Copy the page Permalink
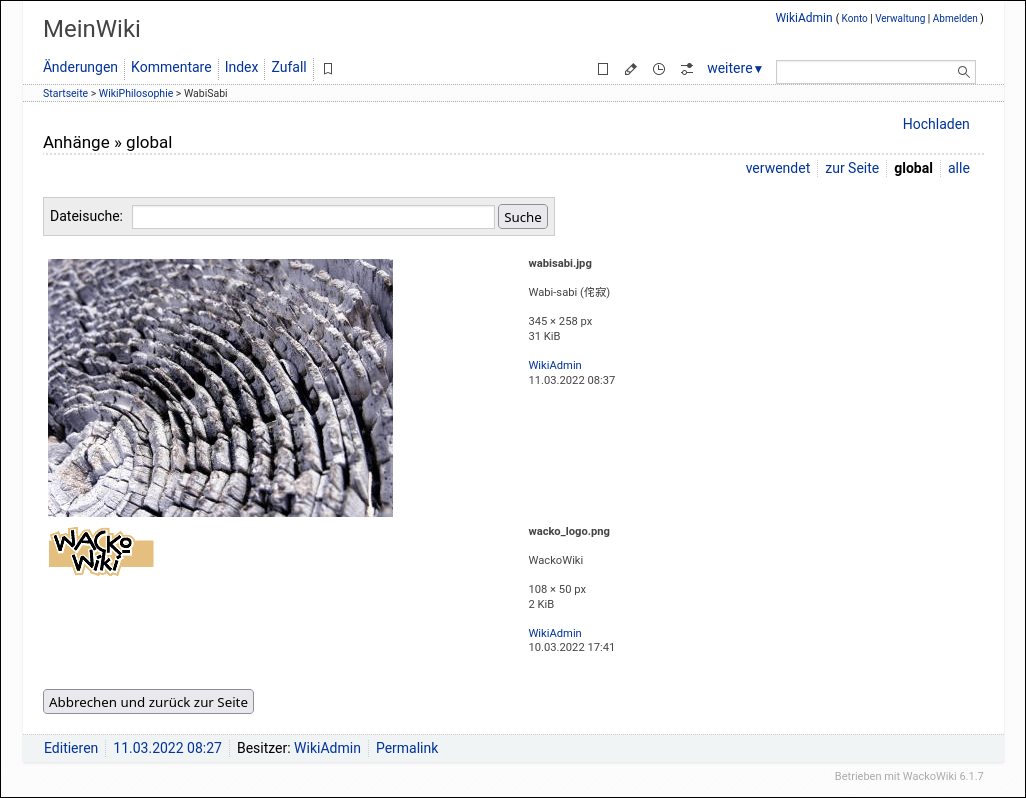Viewport: 1026px width, 798px height. coord(406,747)
